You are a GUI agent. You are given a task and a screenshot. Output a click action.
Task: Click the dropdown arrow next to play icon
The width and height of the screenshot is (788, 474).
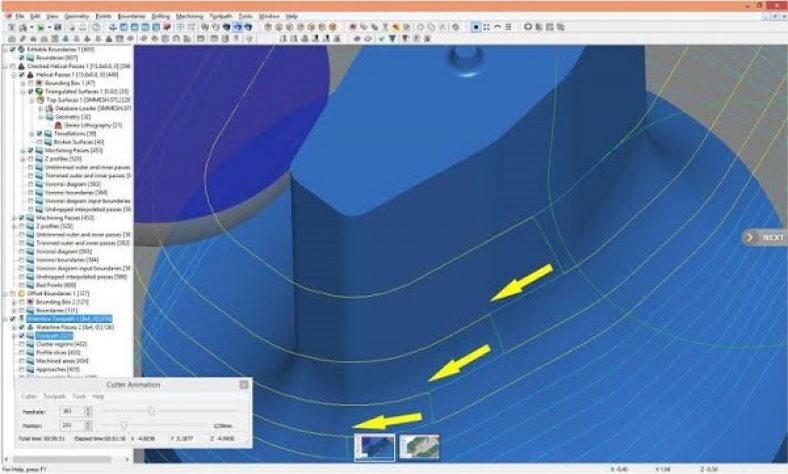(x=49, y=27)
